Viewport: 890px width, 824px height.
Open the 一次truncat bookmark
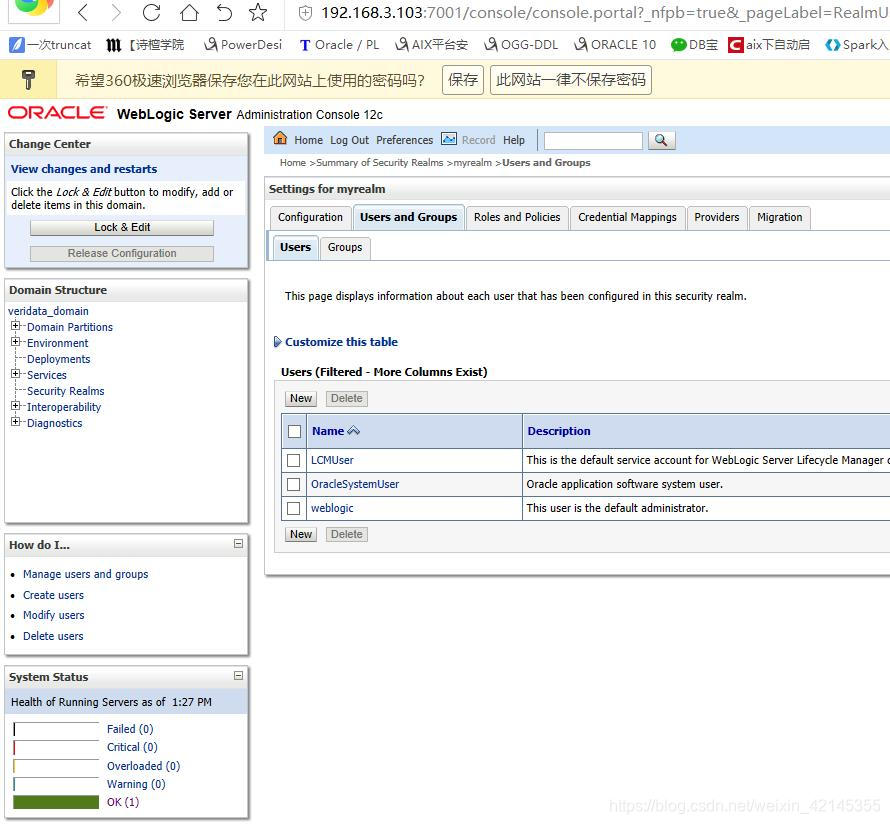coord(50,45)
